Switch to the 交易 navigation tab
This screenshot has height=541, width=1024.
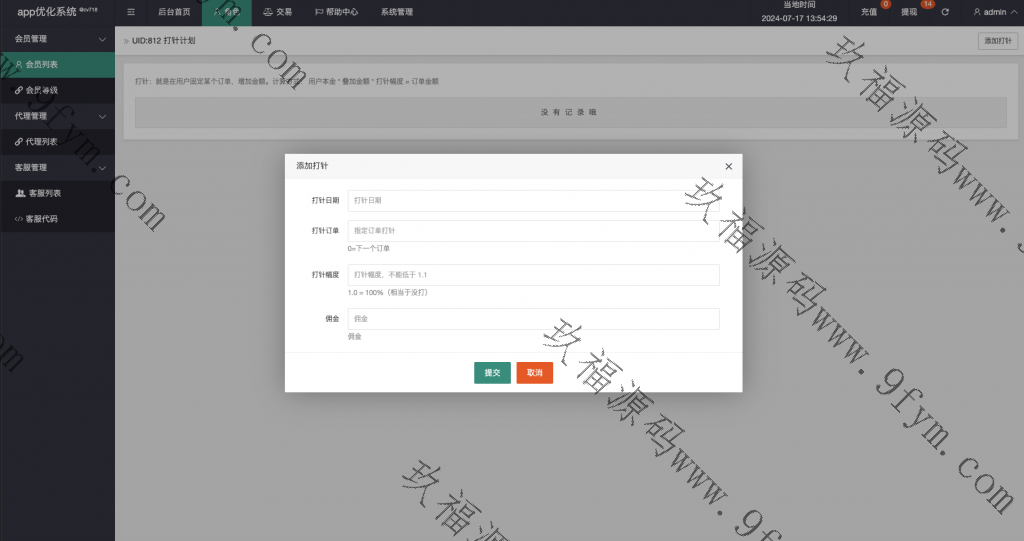pos(278,12)
